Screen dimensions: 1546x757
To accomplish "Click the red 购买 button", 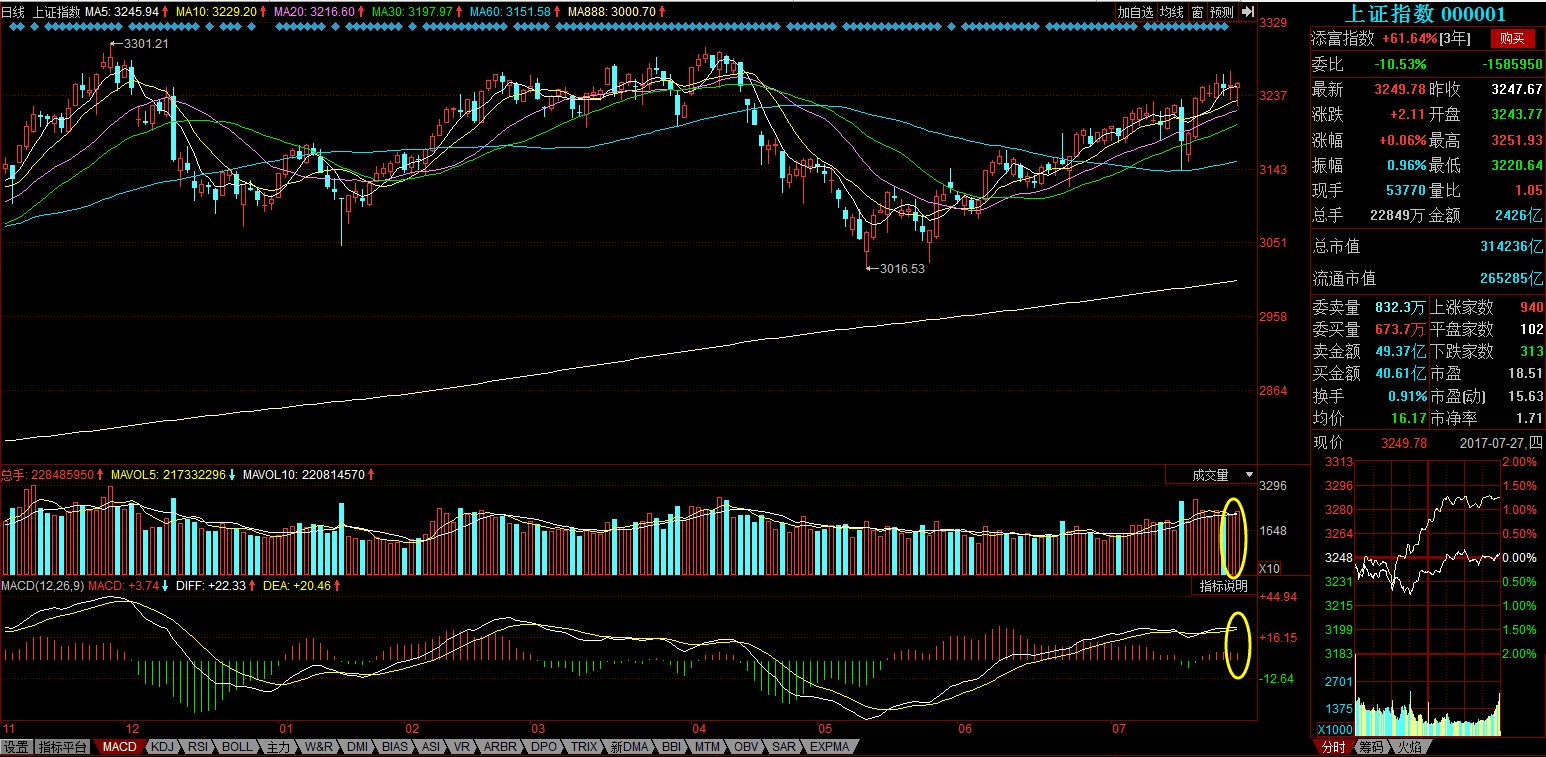I will click(x=1513, y=38).
